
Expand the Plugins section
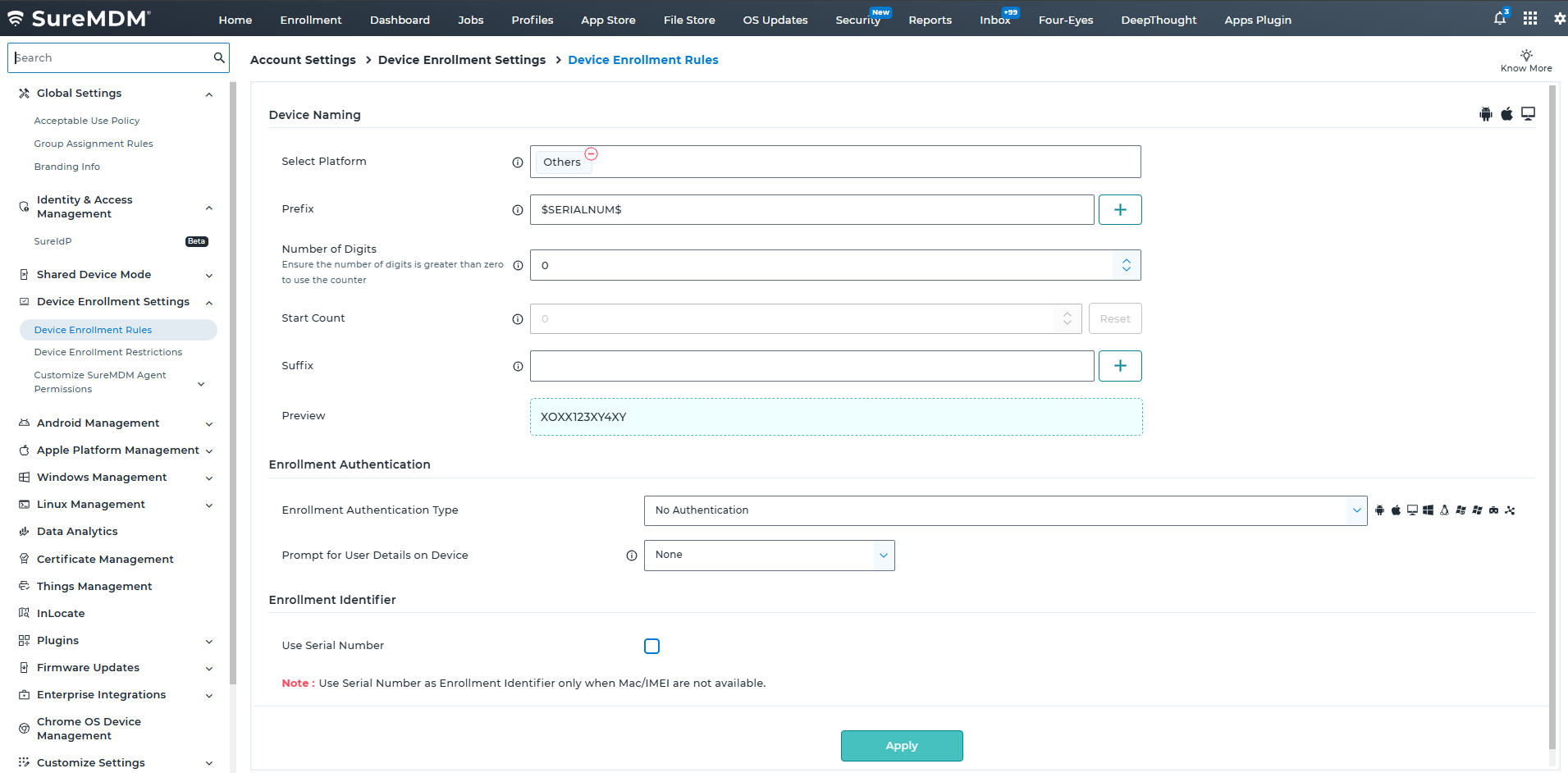click(x=209, y=642)
